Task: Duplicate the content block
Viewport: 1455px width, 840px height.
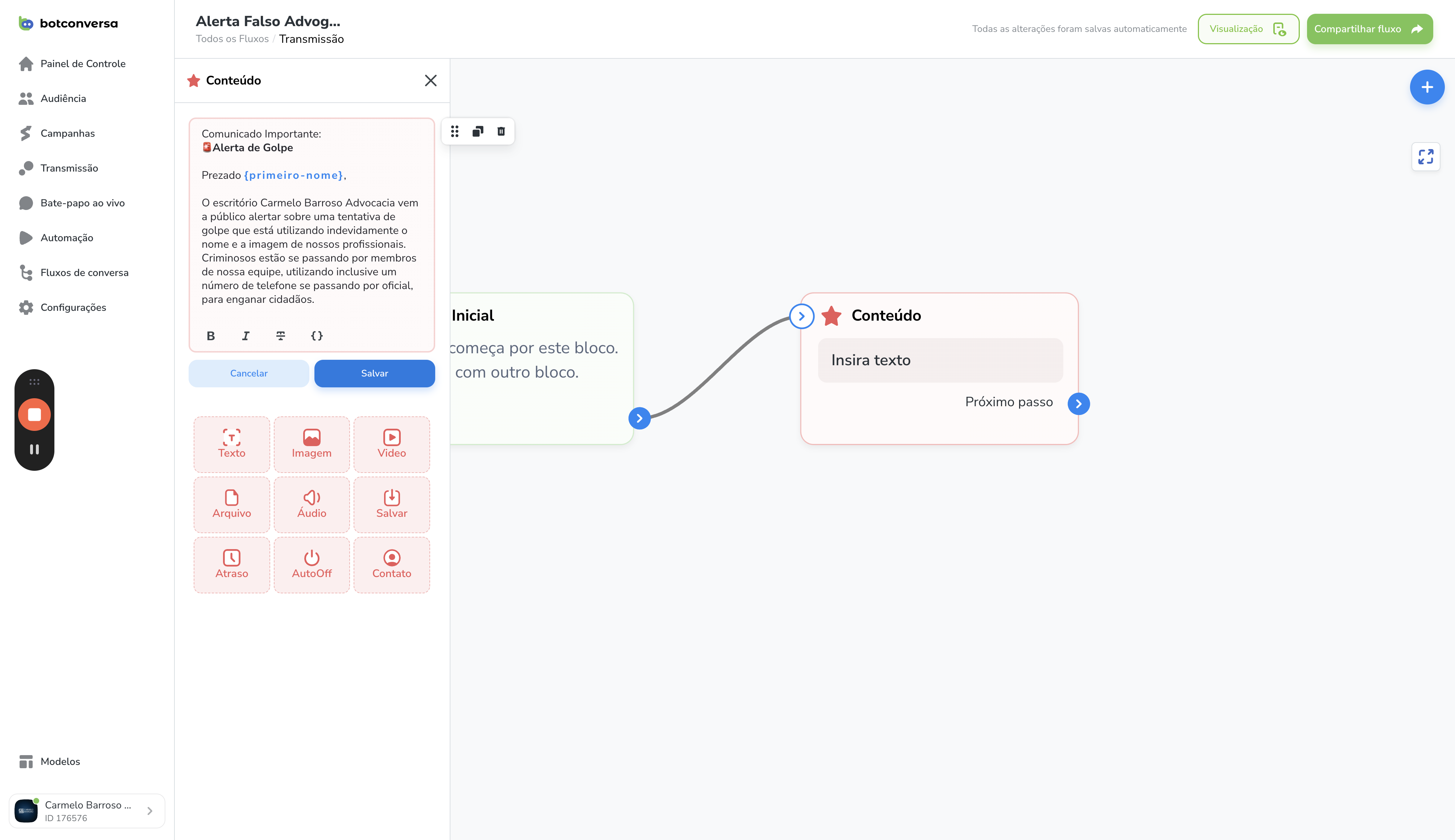Action: click(478, 132)
